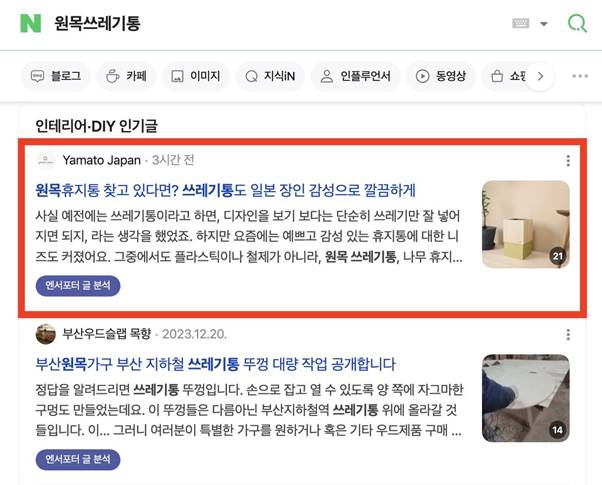The width and height of the screenshot is (602, 485).
Task: Open the wooden trash bin thumbnail
Action: [x=526, y=224]
